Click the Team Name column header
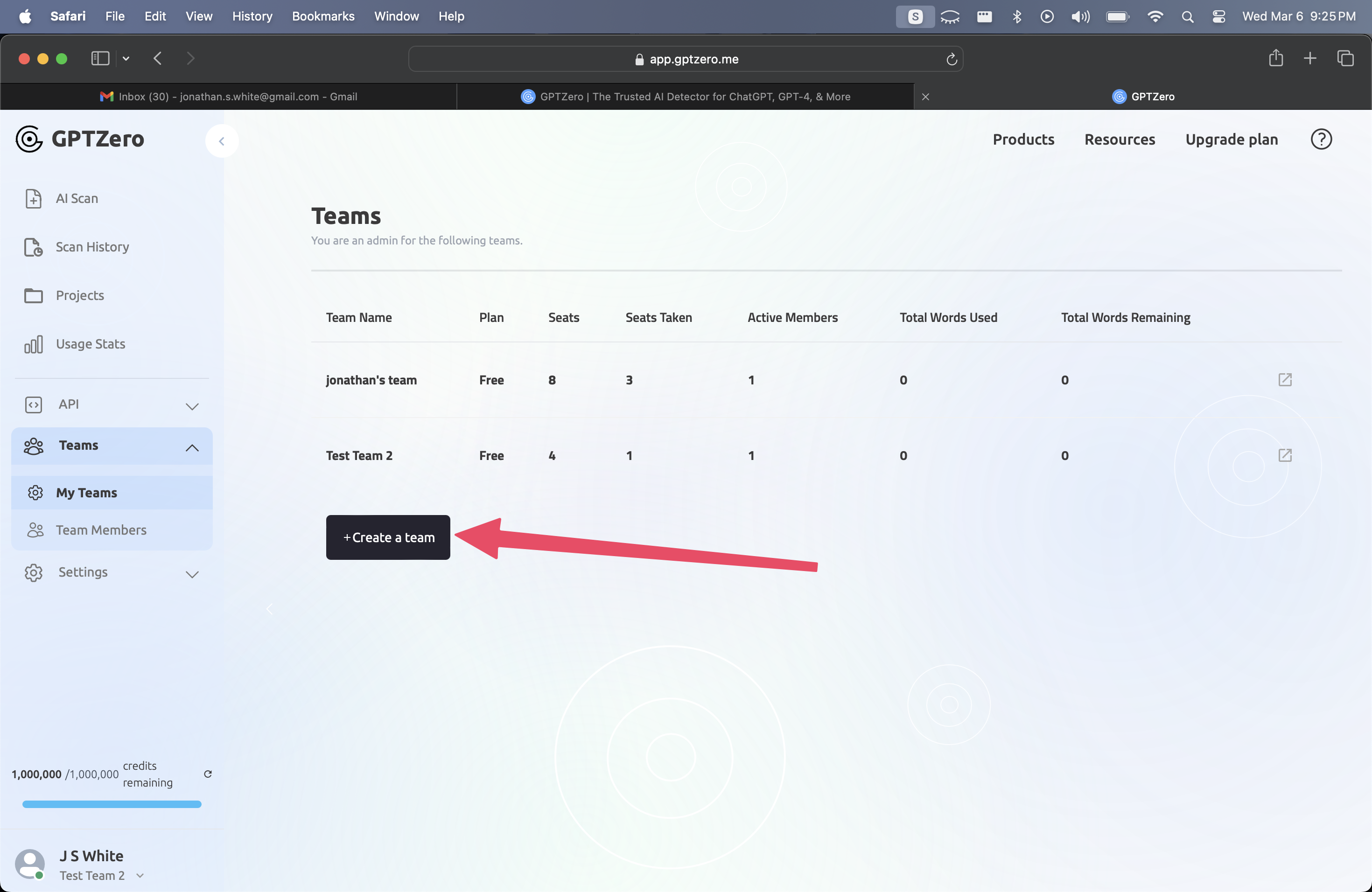Screen dimensions: 1372x892 click(358, 318)
